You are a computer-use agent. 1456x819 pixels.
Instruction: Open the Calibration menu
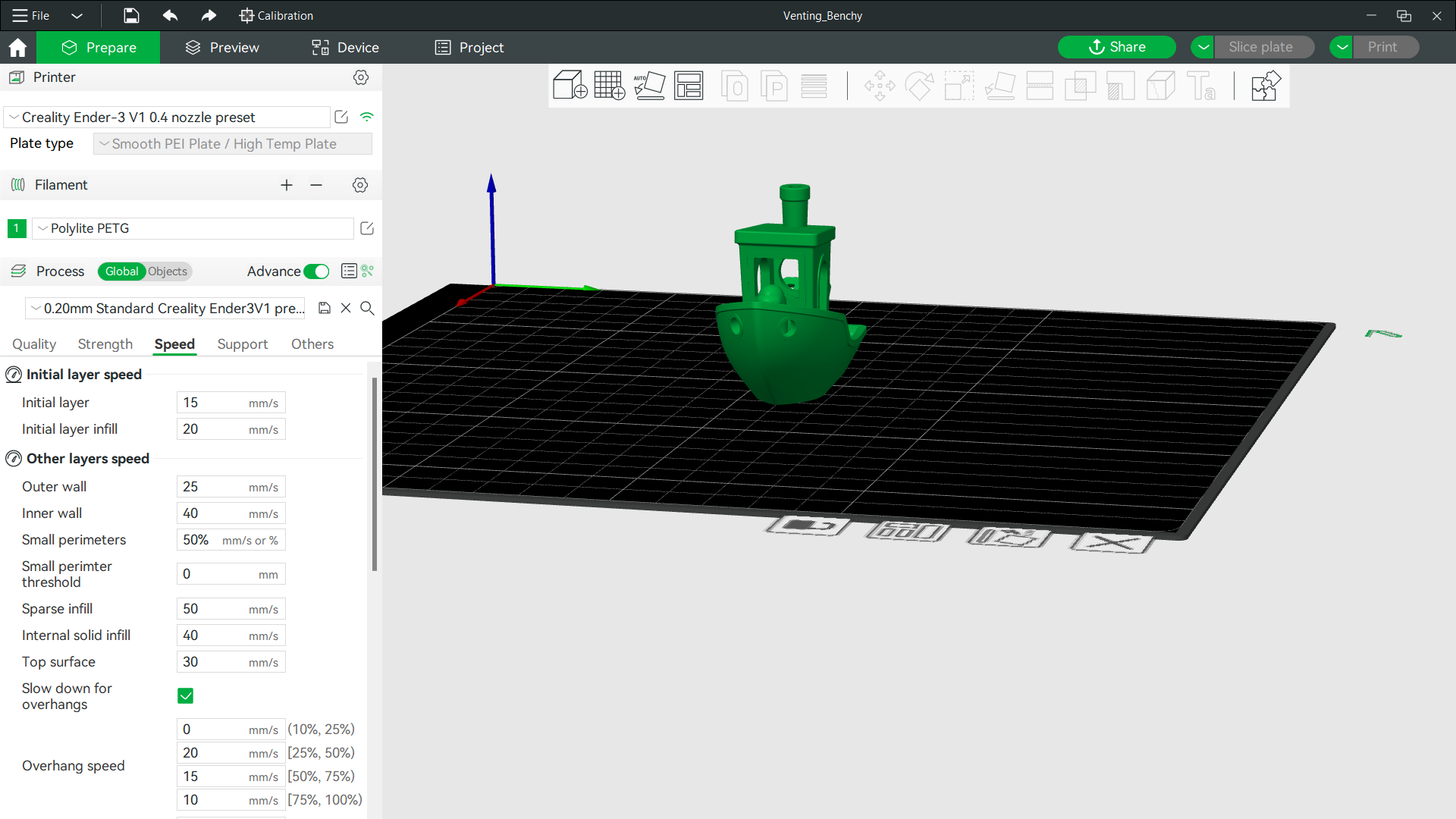tap(276, 15)
